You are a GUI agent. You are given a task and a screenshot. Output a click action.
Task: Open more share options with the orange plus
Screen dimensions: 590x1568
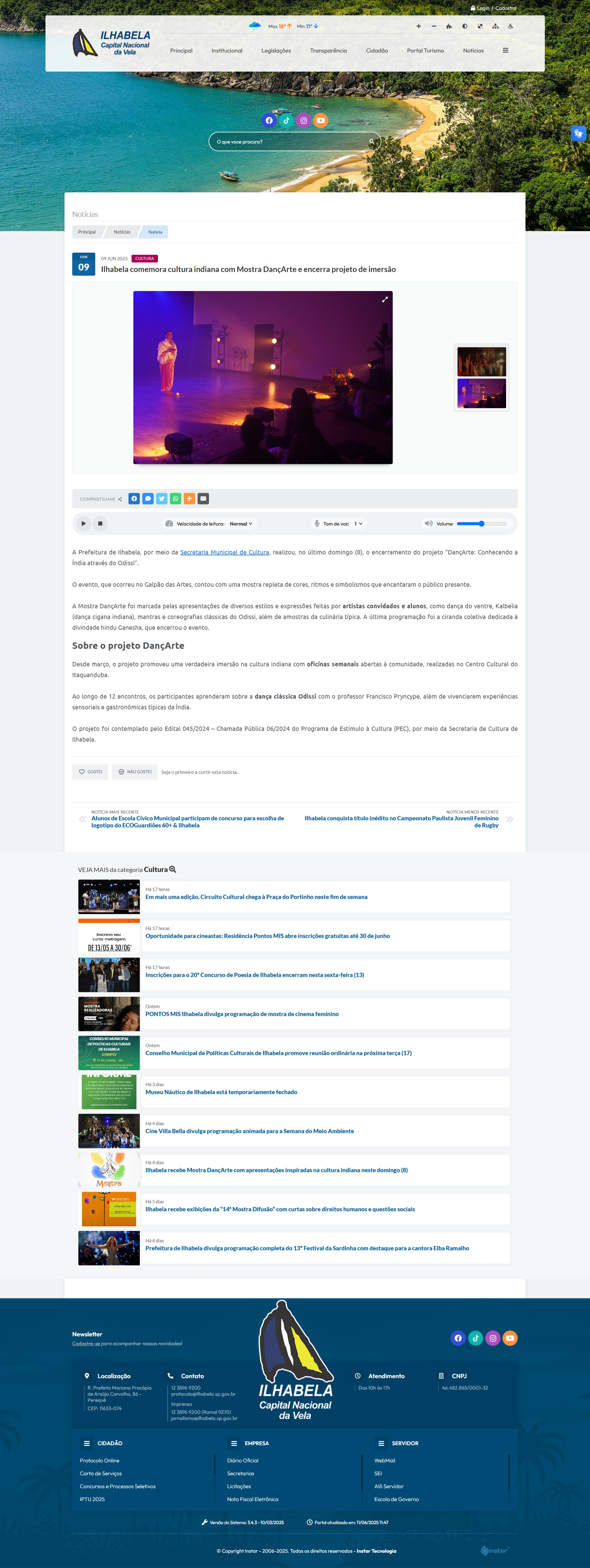click(189, 498)
